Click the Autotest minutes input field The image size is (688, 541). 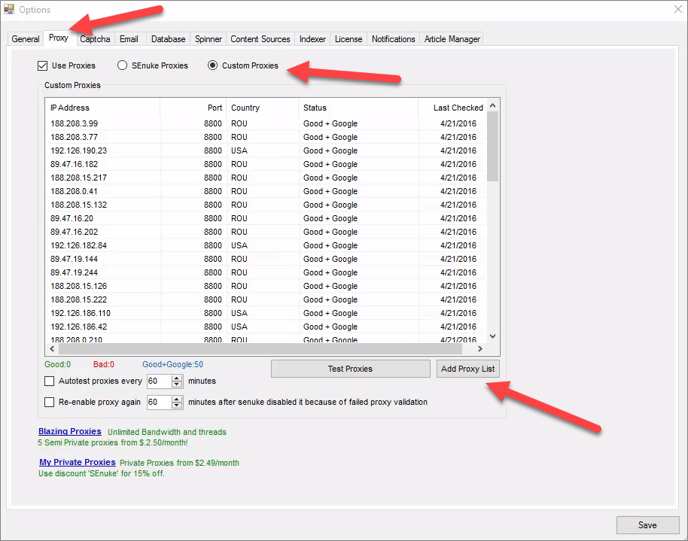[x=159, y=381]
